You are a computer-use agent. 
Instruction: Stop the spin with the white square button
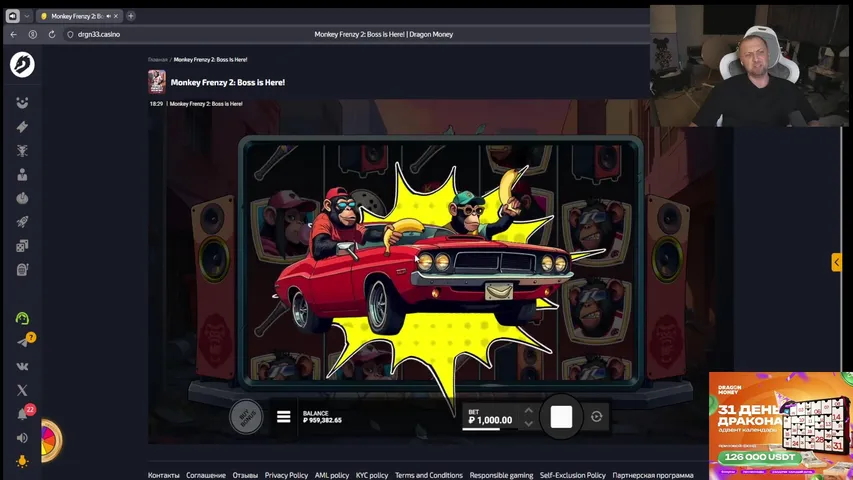tap(561, 417)
